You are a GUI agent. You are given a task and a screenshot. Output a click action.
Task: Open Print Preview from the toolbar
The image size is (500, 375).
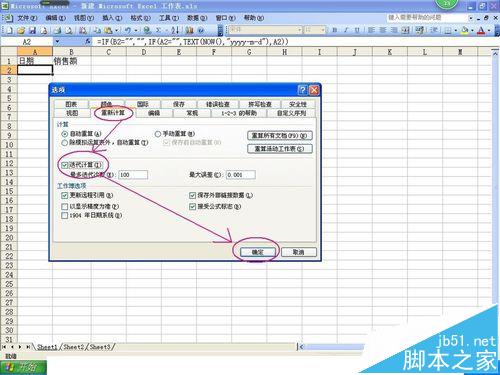[69, 30]
